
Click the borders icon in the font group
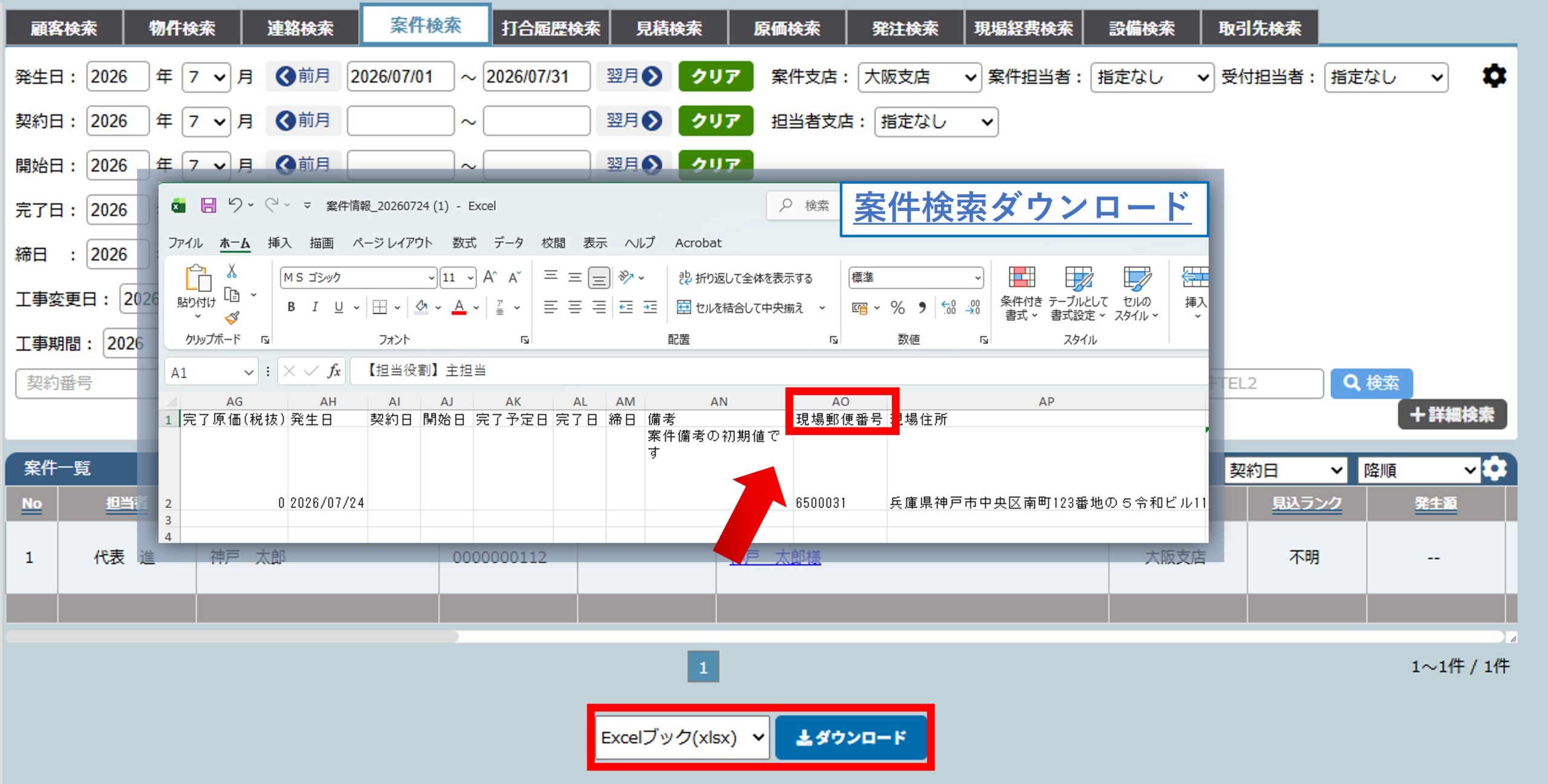380,307
